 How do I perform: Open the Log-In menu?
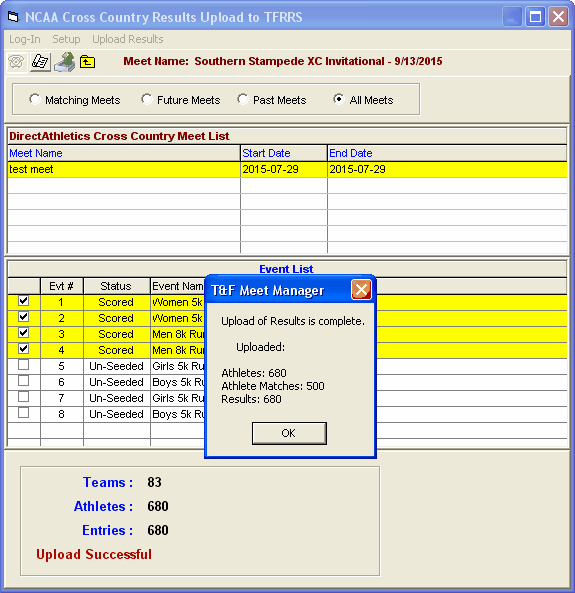coord(25,39)
